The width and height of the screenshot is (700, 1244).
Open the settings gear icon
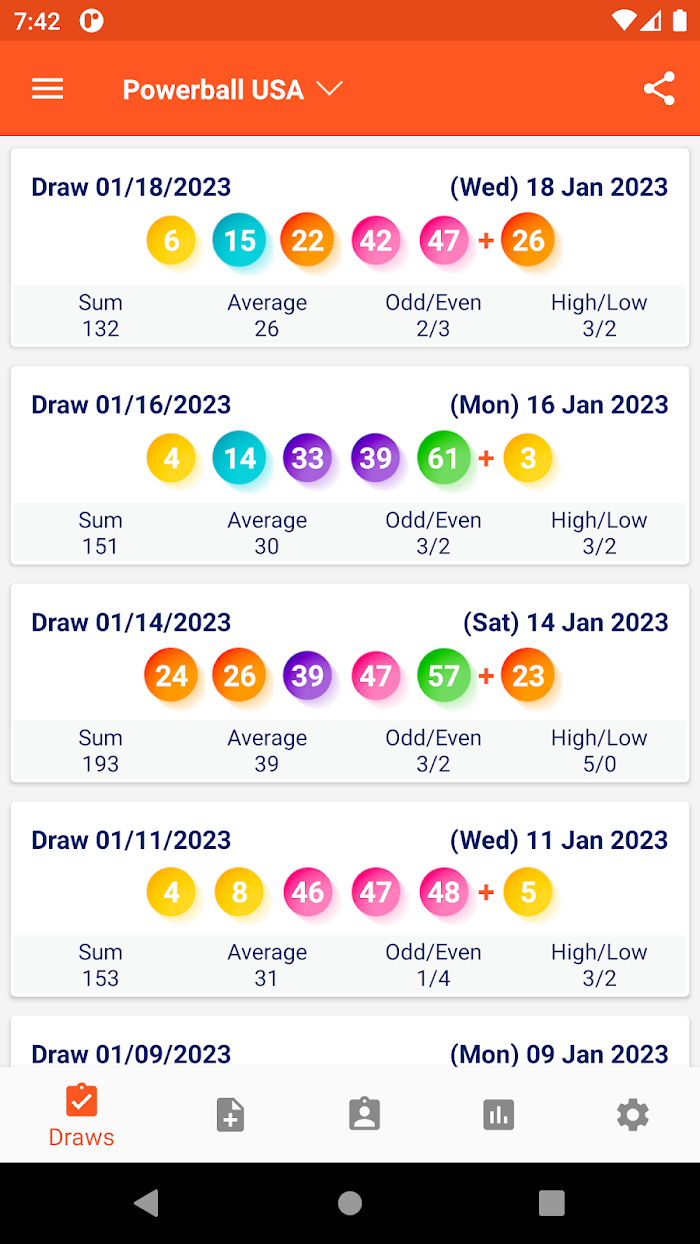[x=632, y=1114]
